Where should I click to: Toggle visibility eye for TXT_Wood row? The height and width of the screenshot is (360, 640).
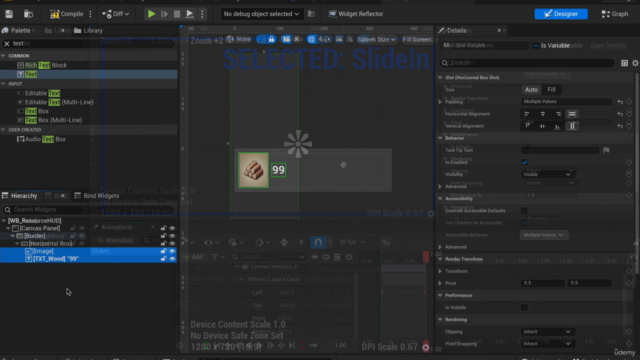point(172,259)
